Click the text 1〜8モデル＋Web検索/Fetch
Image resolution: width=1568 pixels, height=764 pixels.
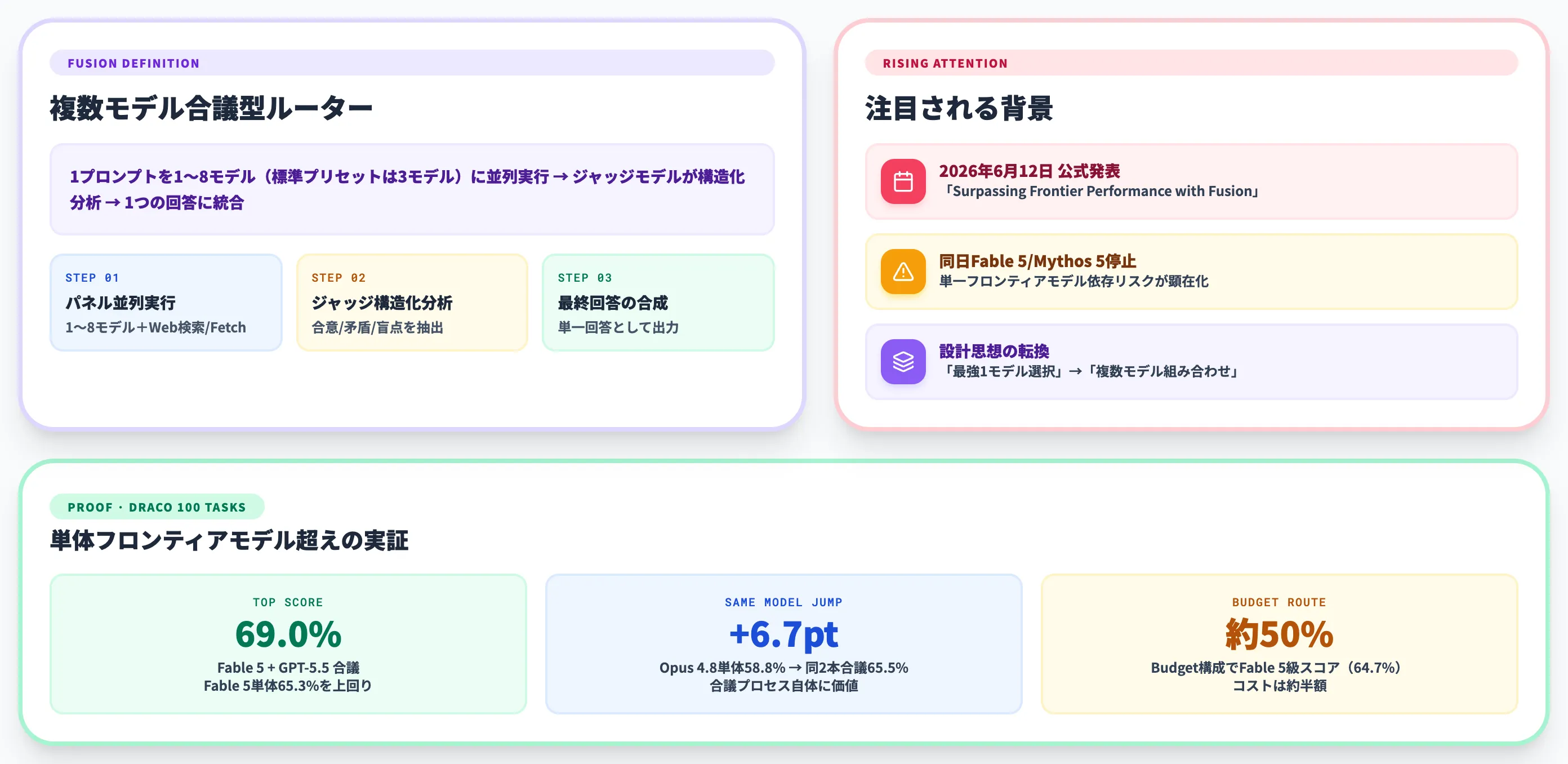(156, 327)
